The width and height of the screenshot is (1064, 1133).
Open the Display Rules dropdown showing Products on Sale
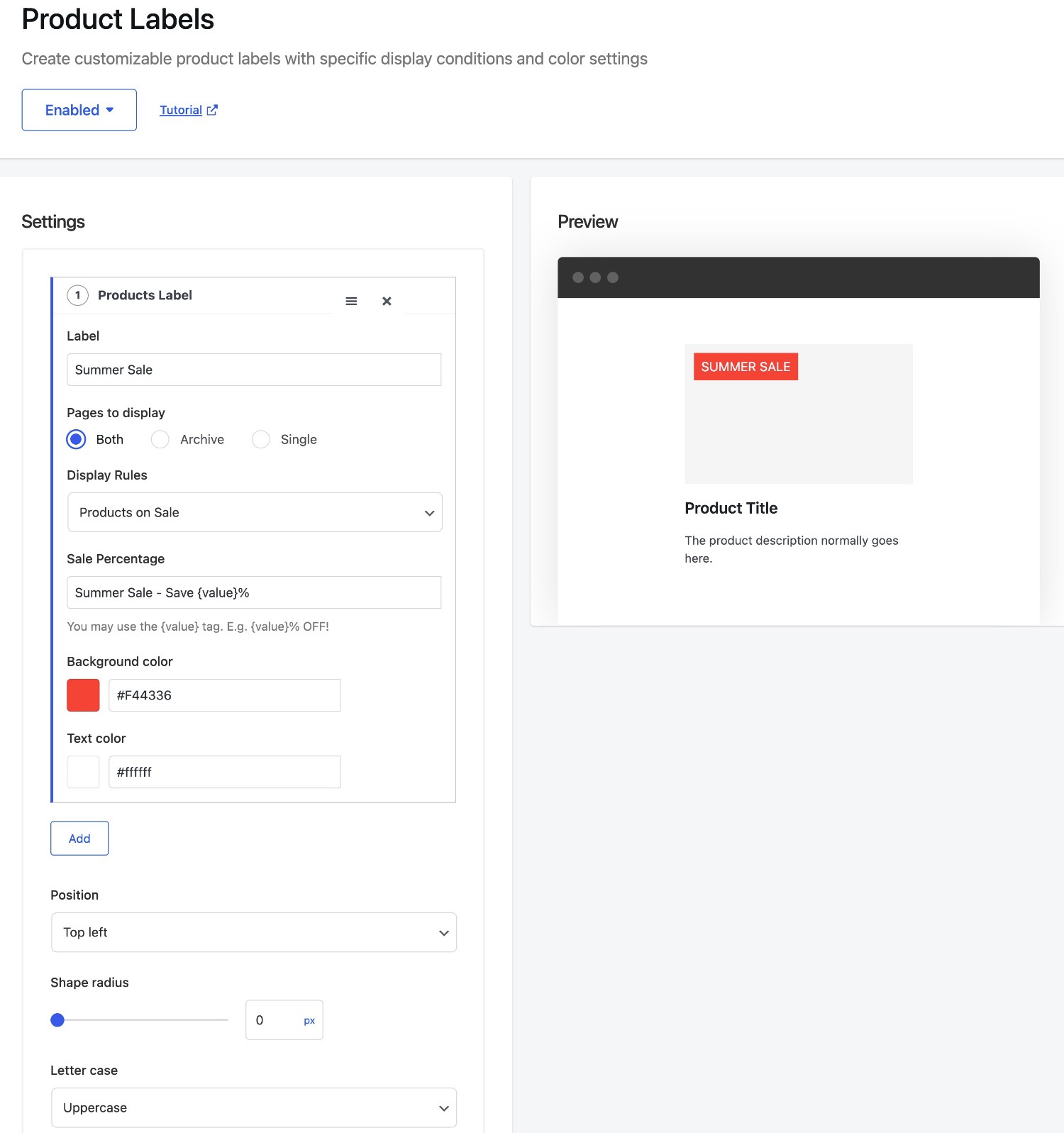[255, 512]
